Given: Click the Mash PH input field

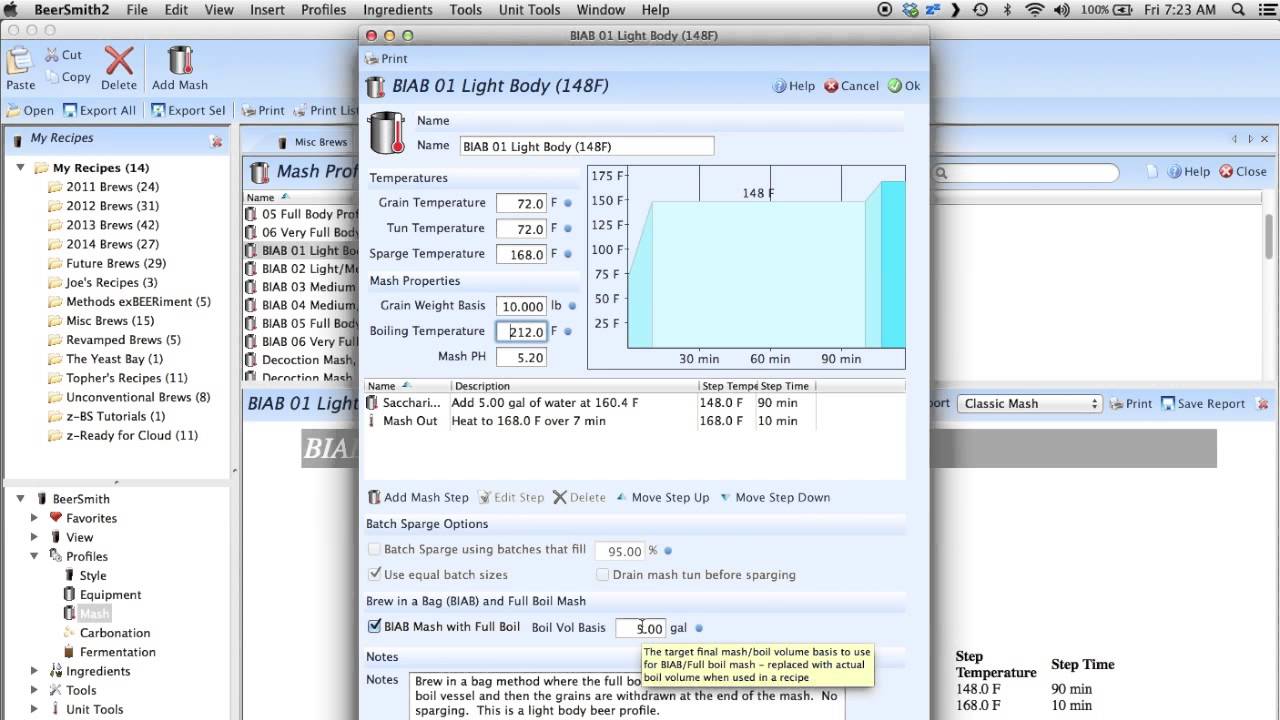Looking at the screenshot, I should click(x=521, y=357).
